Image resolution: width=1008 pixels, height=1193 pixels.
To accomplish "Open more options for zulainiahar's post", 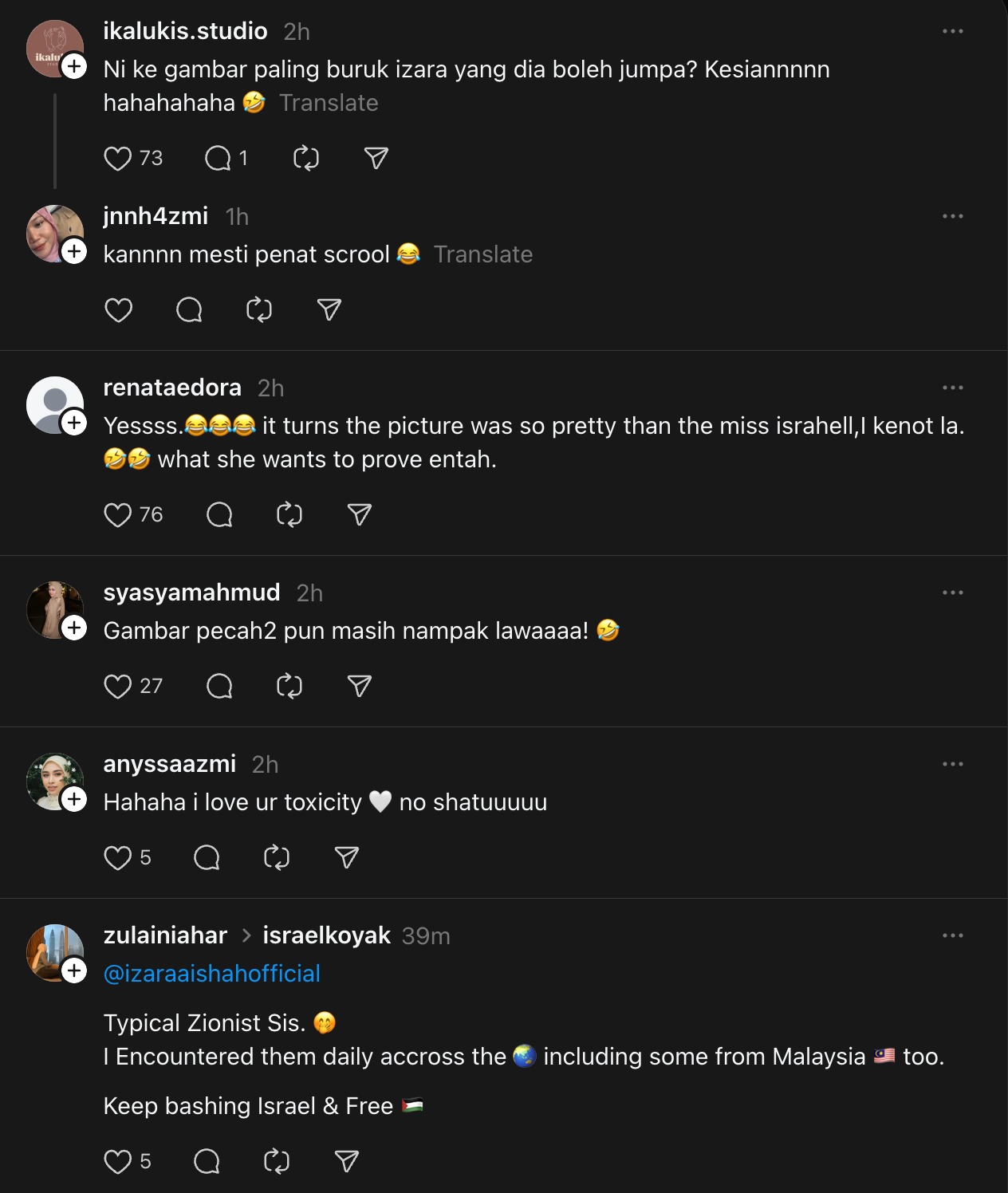I will [x=952, y=935].
